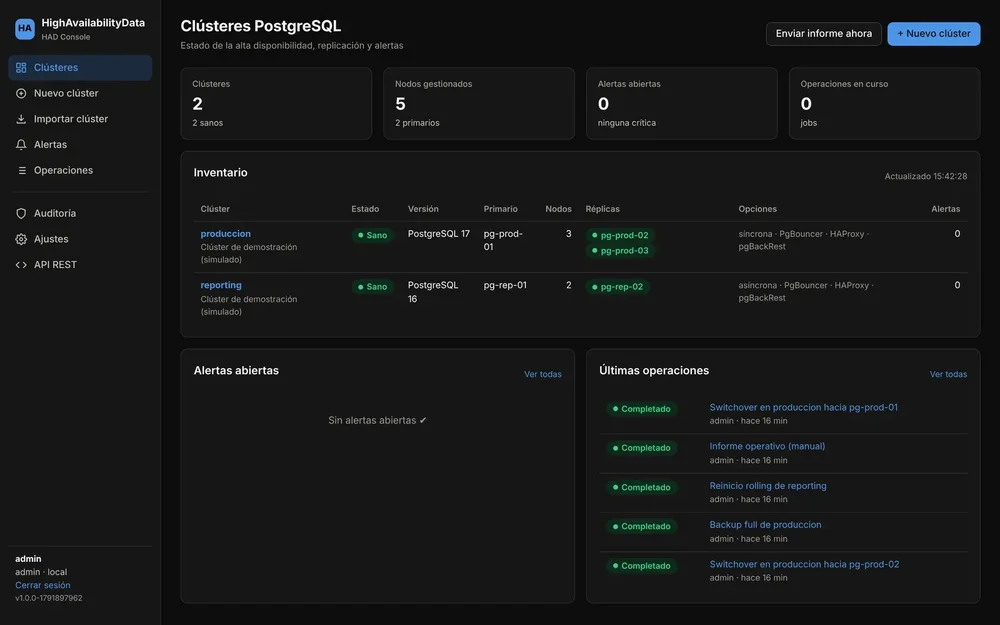Open Nuevo clúster sidebar entry

(x=80, y=93)
